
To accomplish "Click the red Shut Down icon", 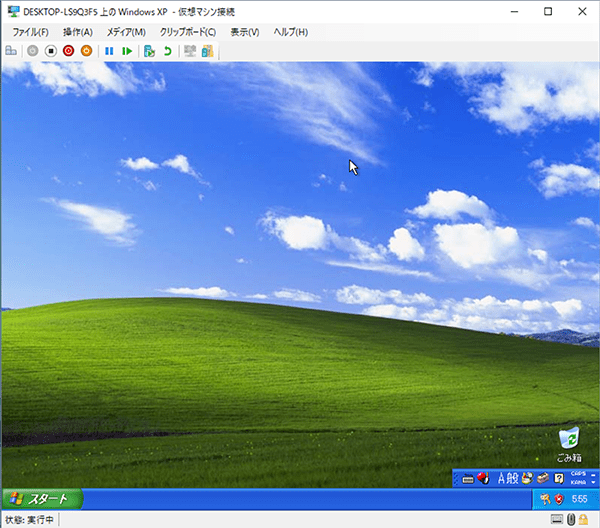I will pyautogui.click(x=68, y=51).
